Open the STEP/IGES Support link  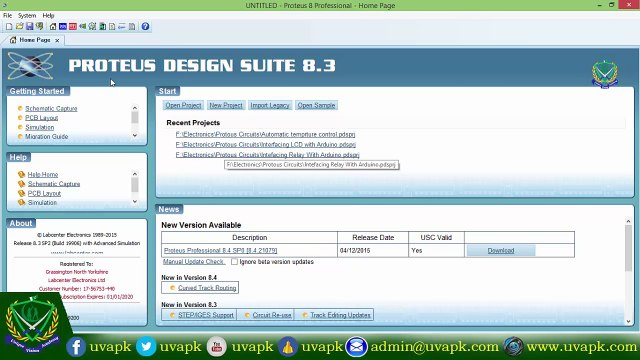pyautogui.click(x=206, y=315)
